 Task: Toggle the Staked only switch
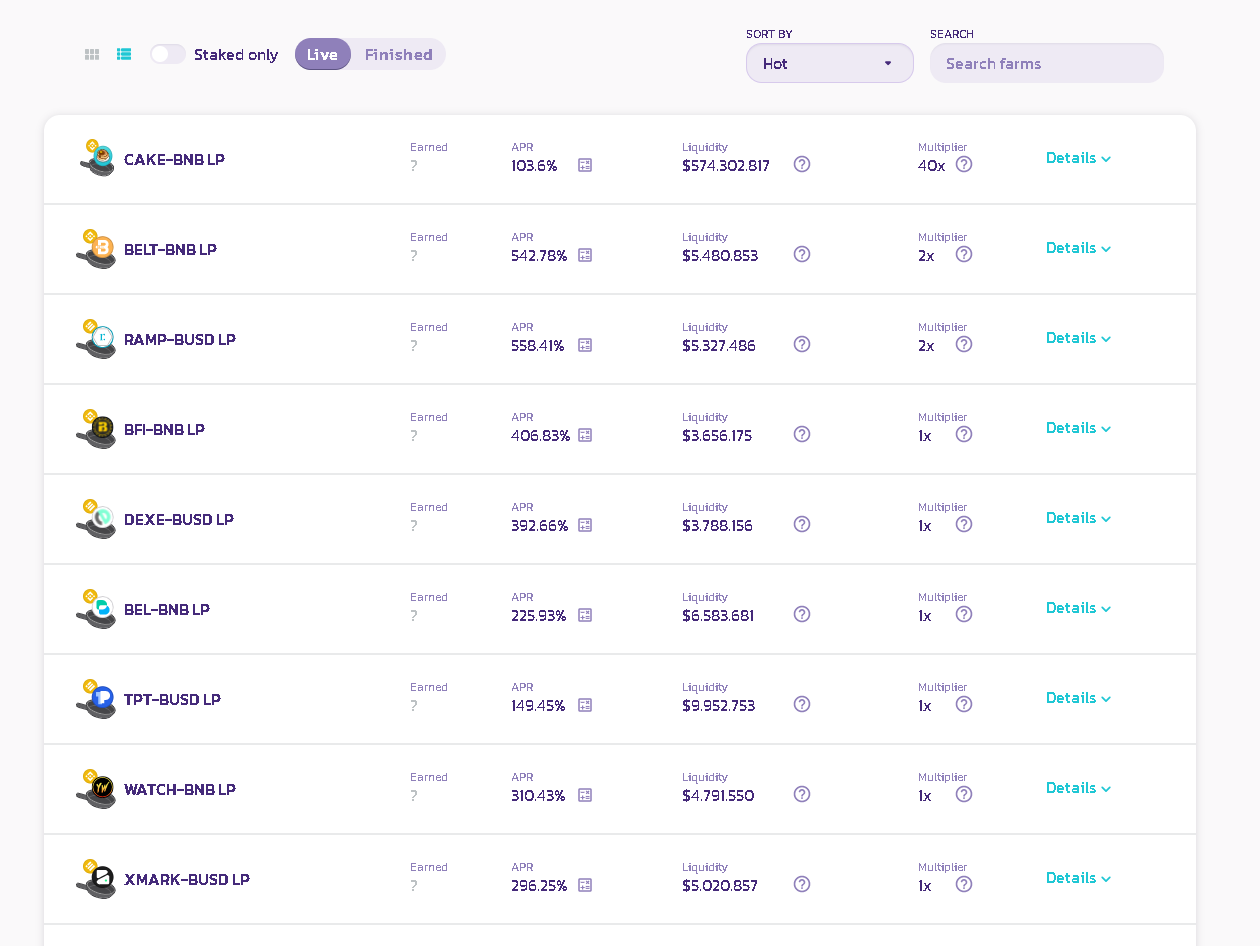click(x=168, y=54)
